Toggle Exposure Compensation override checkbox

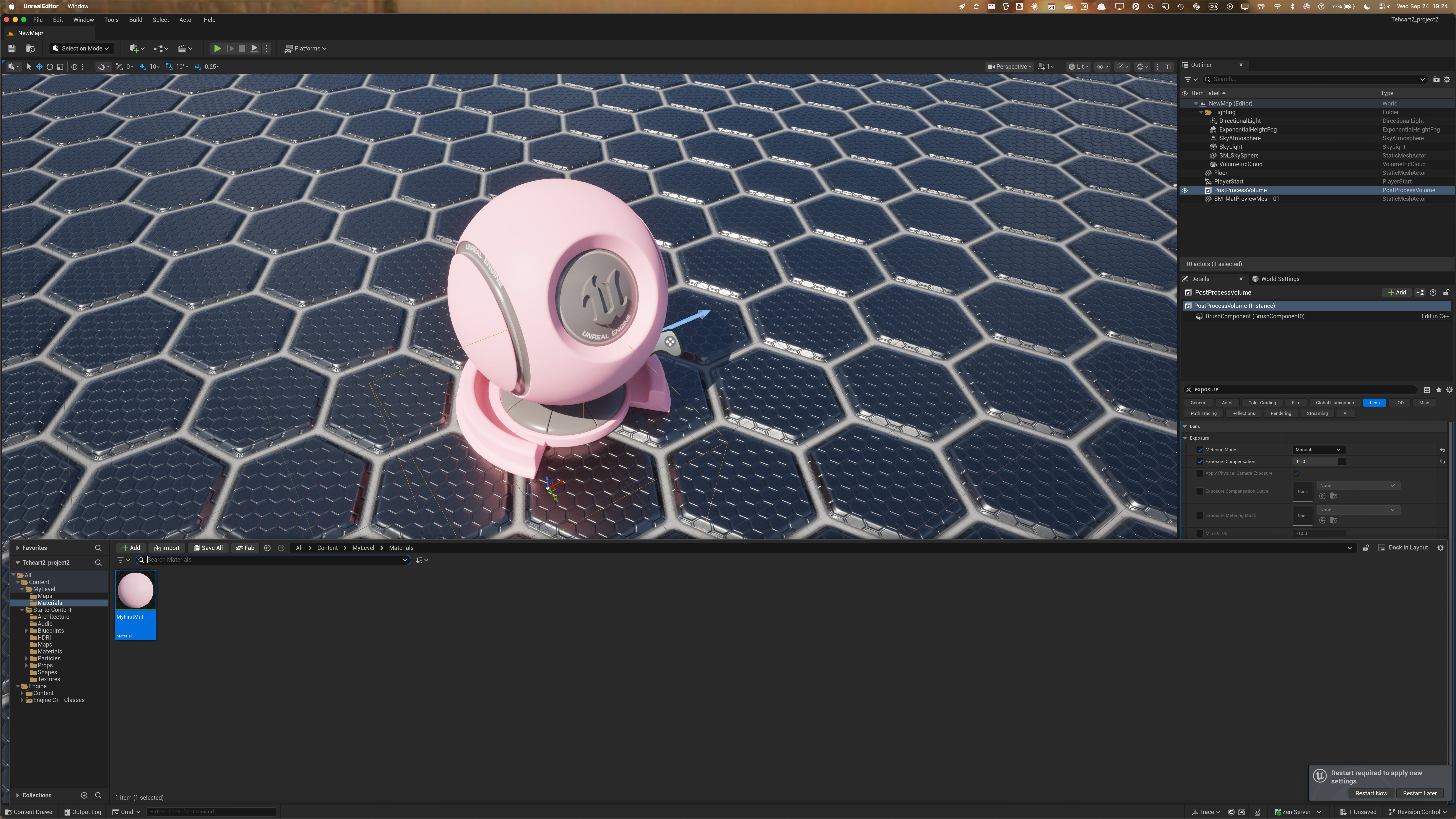(x=1200, y=462)
